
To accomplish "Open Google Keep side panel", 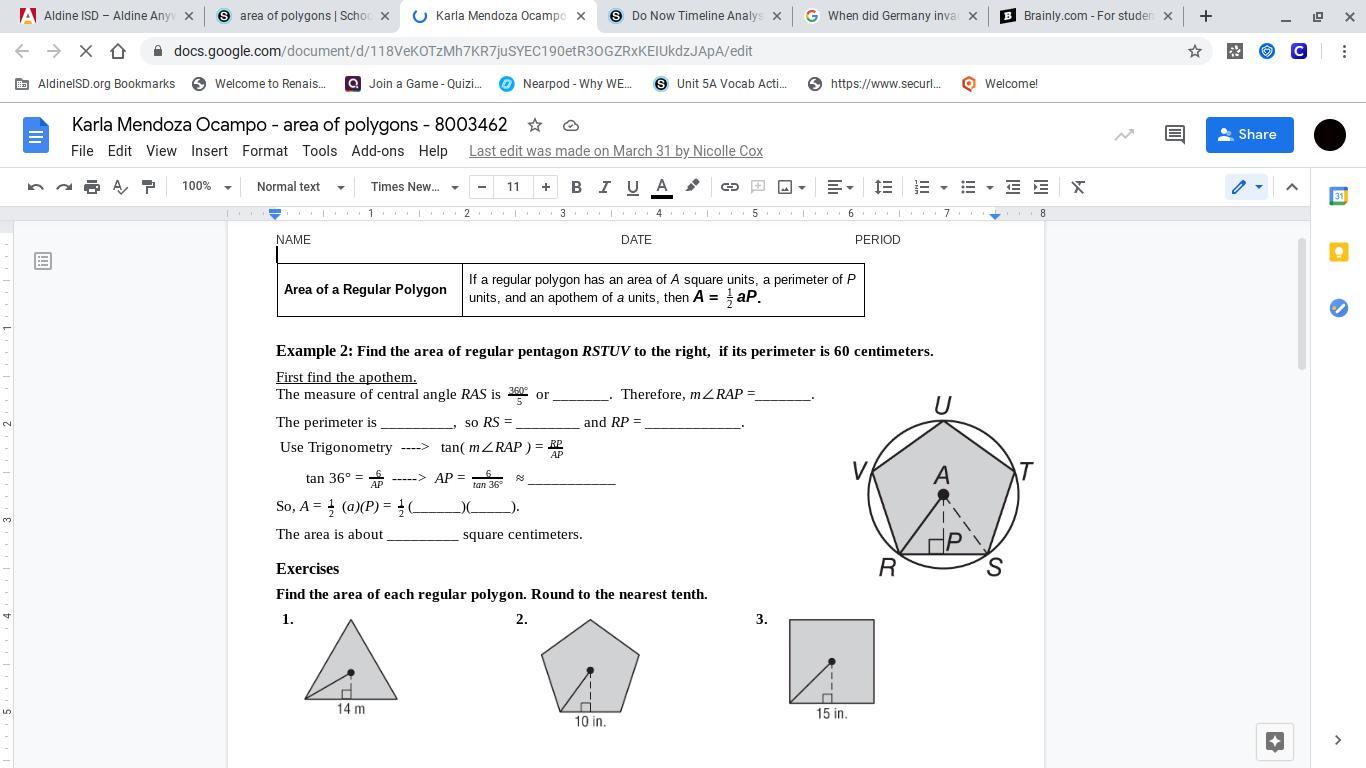I will pyautogui.click(x=1338, y=252).
